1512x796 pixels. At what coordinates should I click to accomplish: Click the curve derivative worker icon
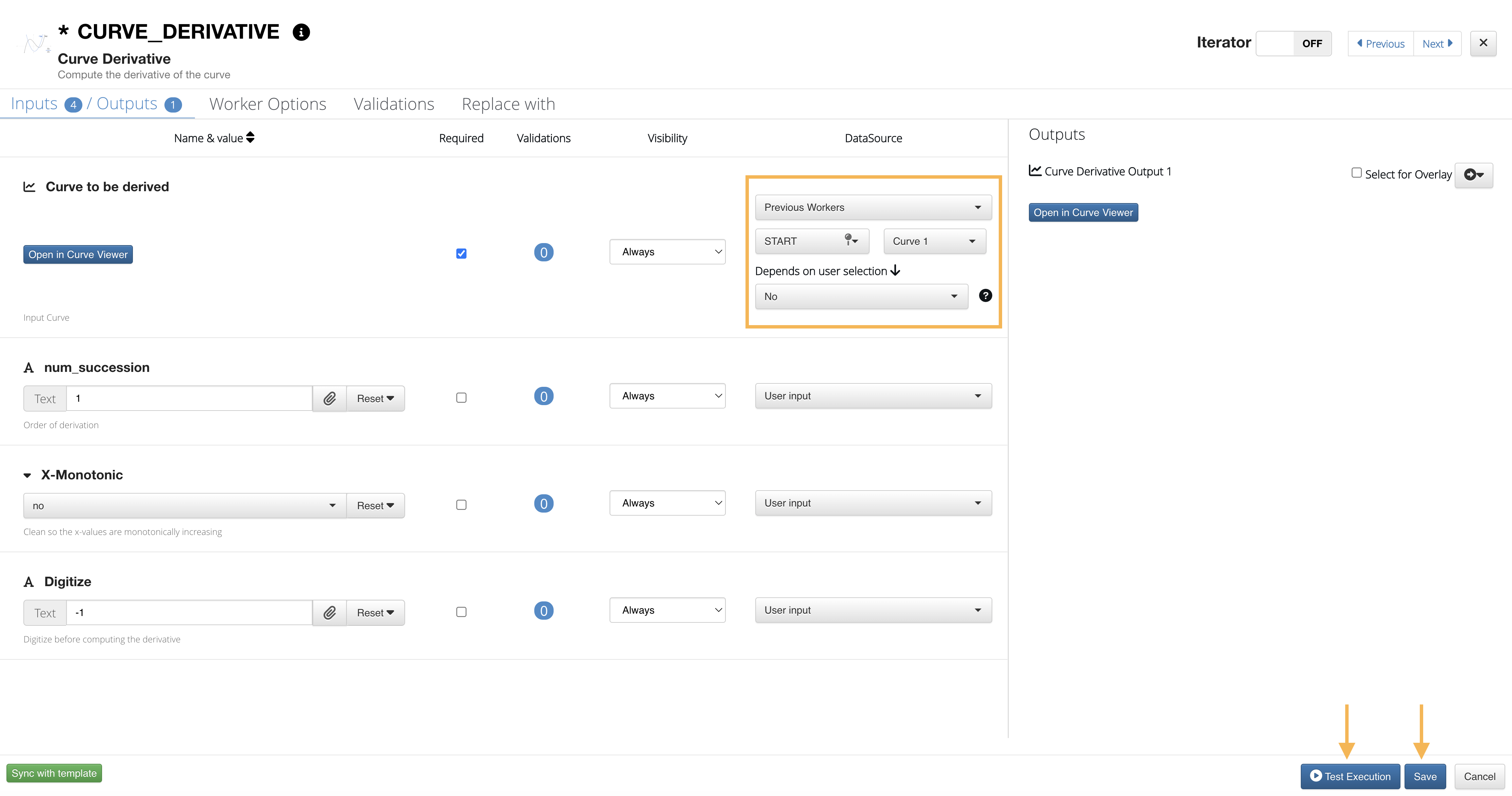36,44
